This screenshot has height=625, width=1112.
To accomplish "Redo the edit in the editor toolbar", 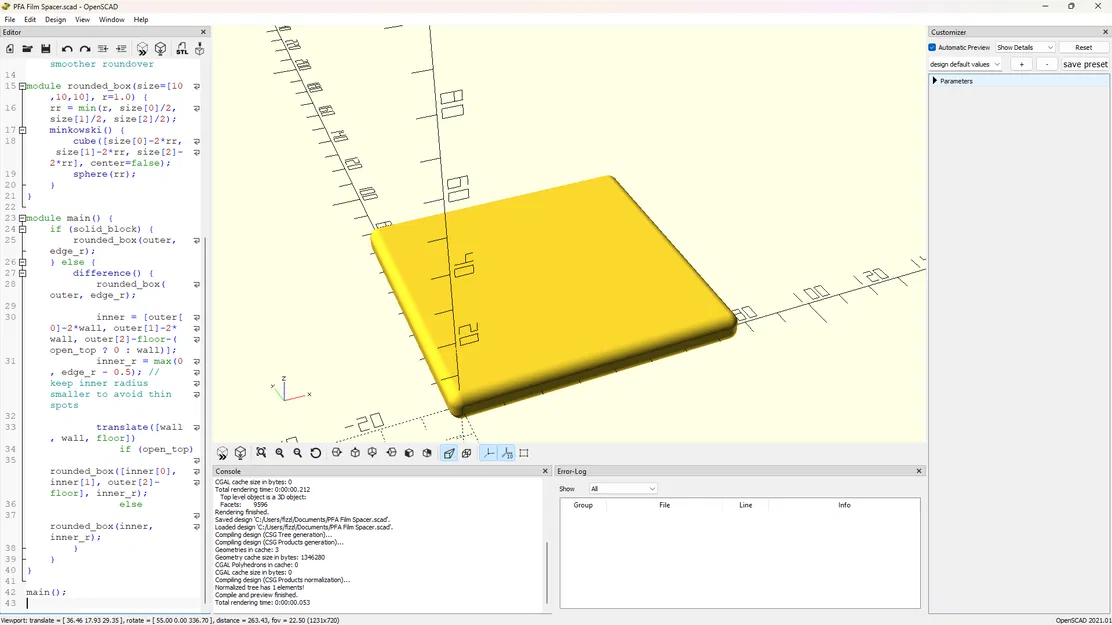I will [x=85, y=48].
